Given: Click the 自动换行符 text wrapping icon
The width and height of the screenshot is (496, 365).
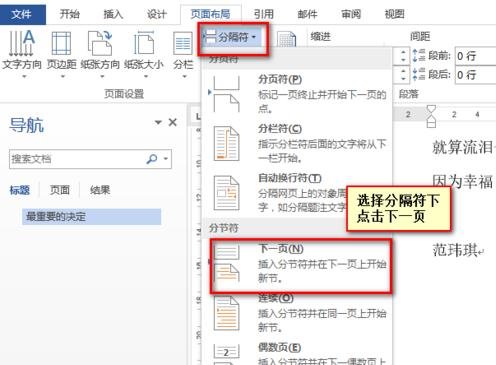Looking at the screenshot, I should pos(226,193).
